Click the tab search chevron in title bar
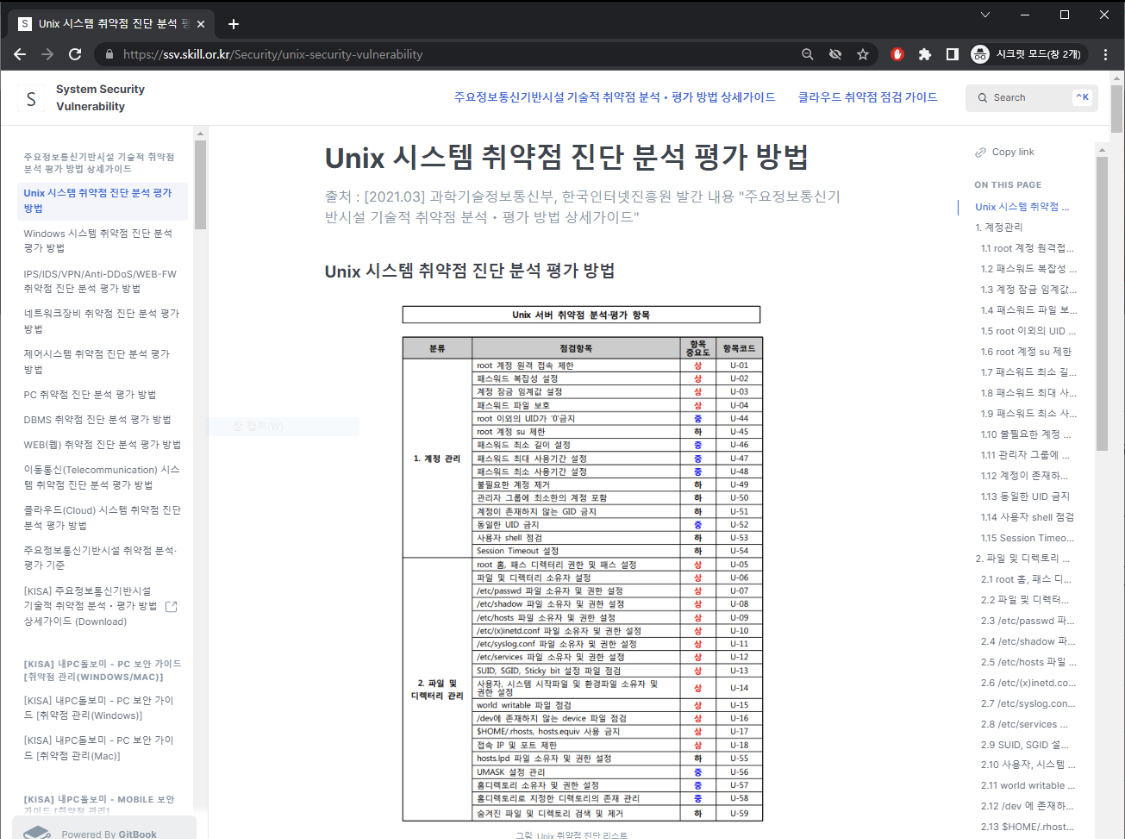1125x839 pixels. [985, 14]
